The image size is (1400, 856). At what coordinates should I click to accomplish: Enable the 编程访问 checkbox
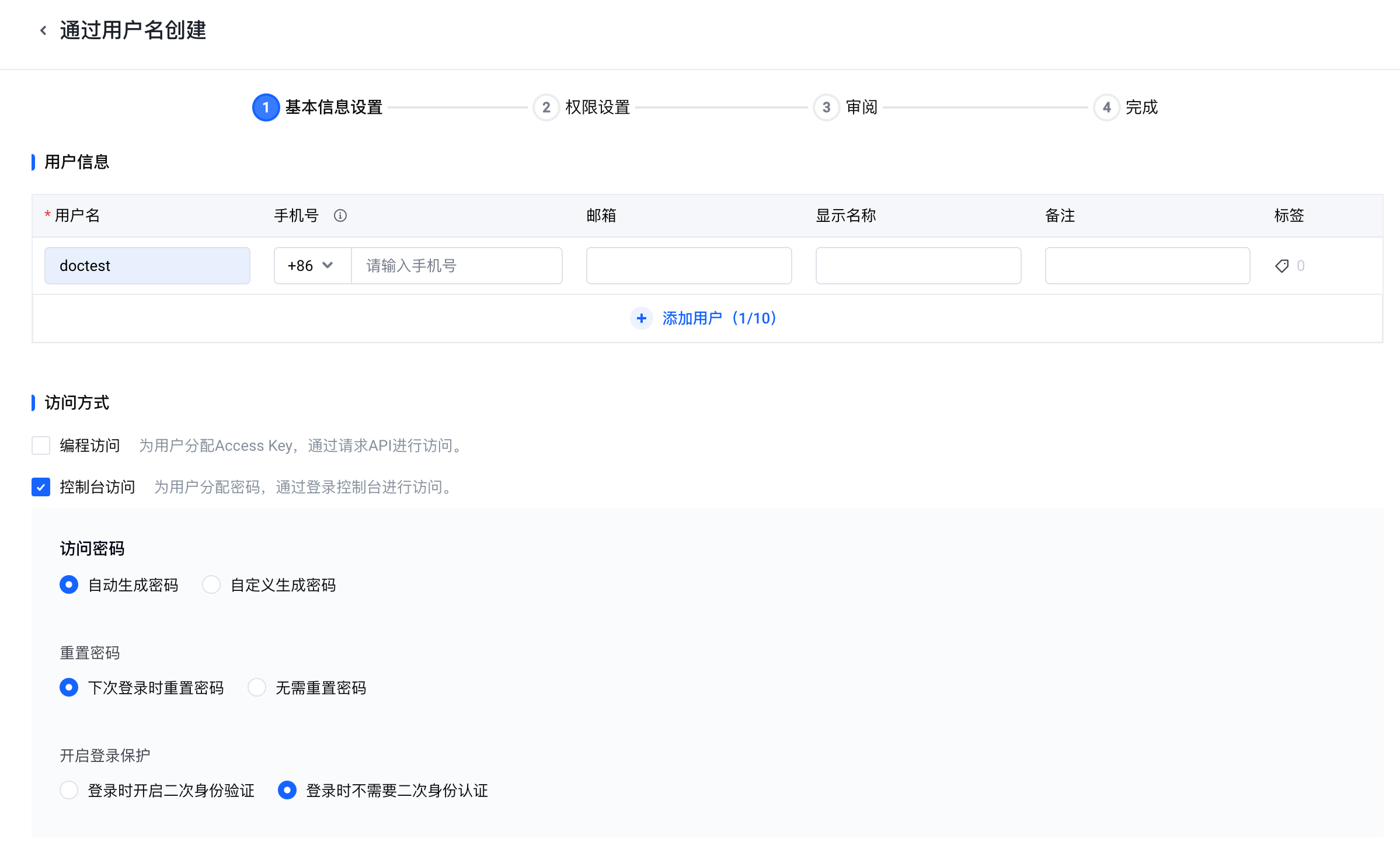[x=41, y=446]
